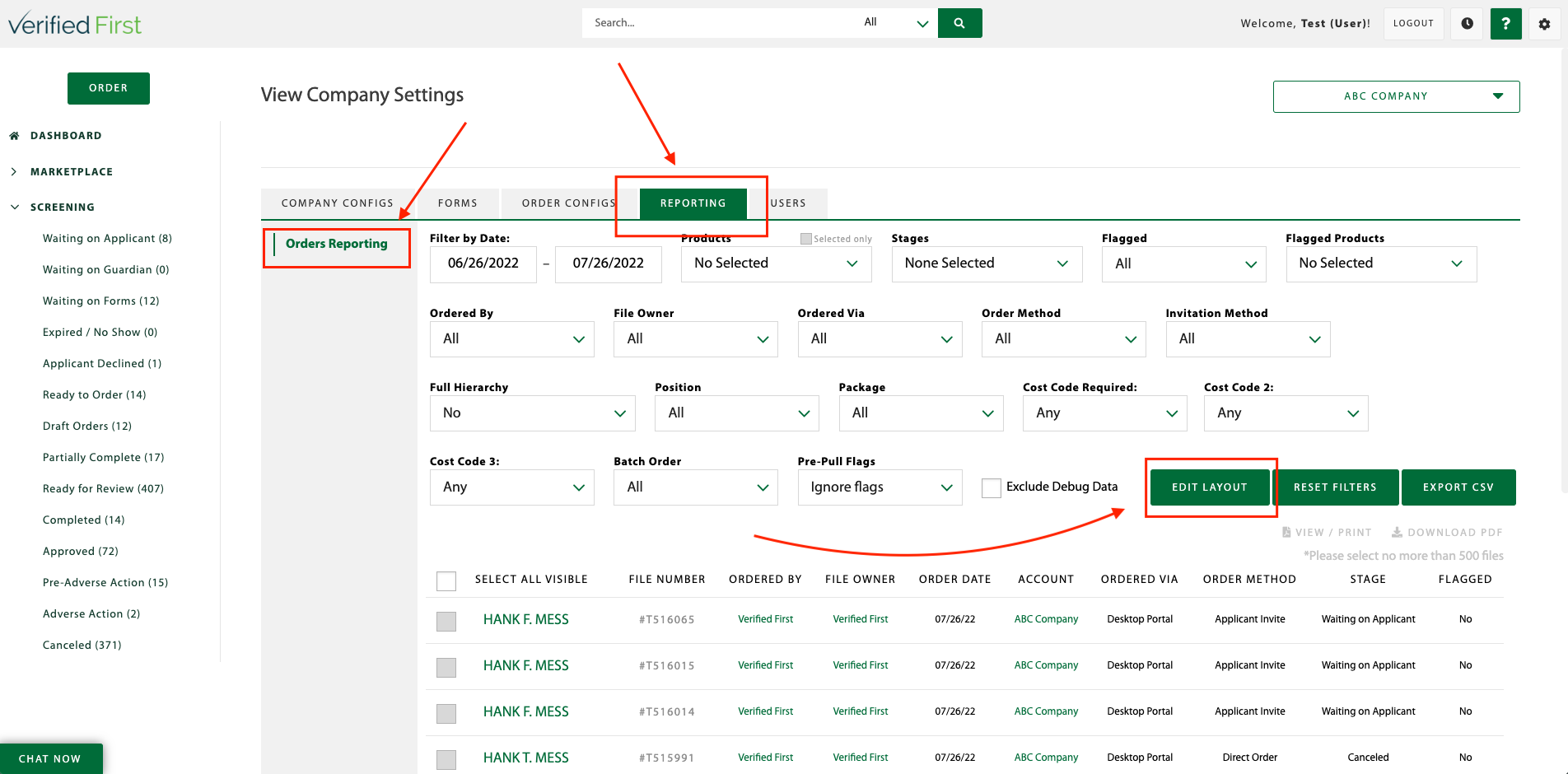Open the Stages None Selected dropdown
Viewport: 1568px width, 774px height.
[987, 263]
